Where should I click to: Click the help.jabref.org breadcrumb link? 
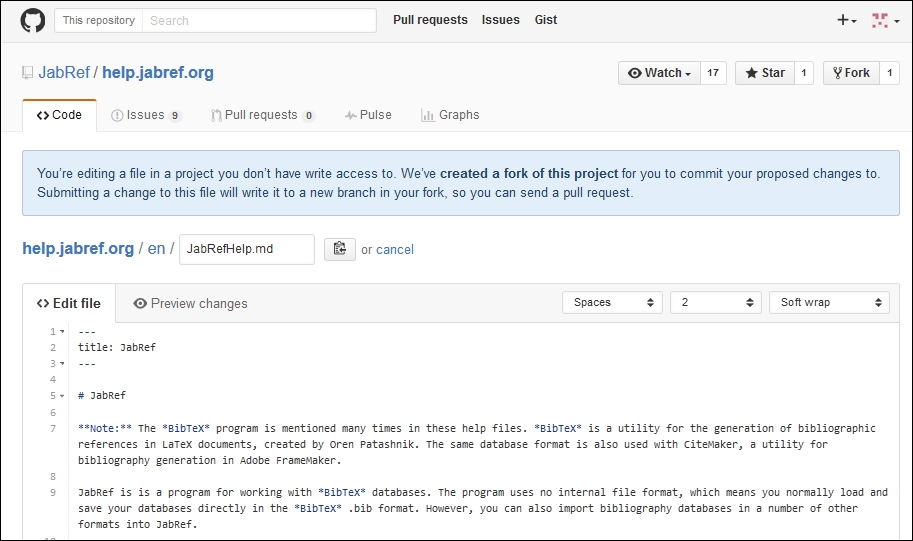[x=78, y=249]
